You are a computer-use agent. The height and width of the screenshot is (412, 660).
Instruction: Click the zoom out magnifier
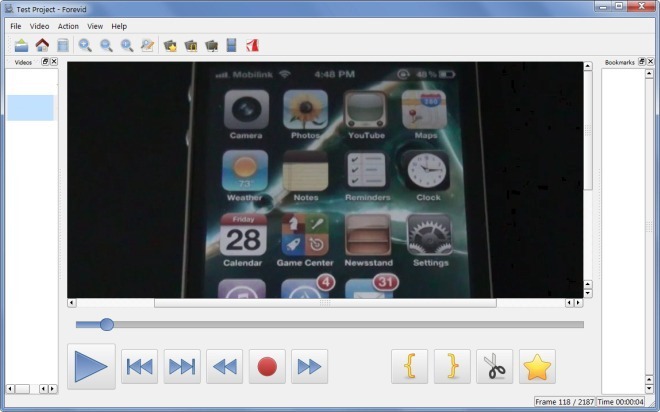(x=106, y=45)
